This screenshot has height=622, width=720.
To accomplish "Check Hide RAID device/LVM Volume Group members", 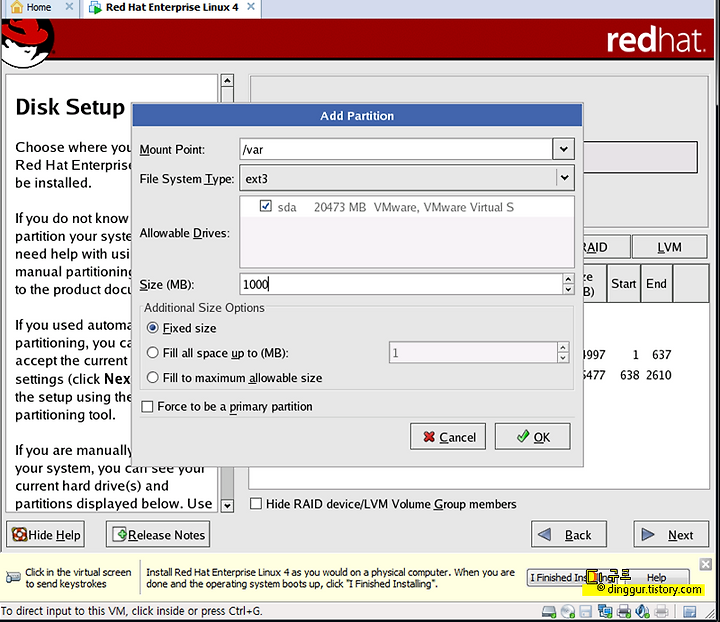I will coord(256,504).
